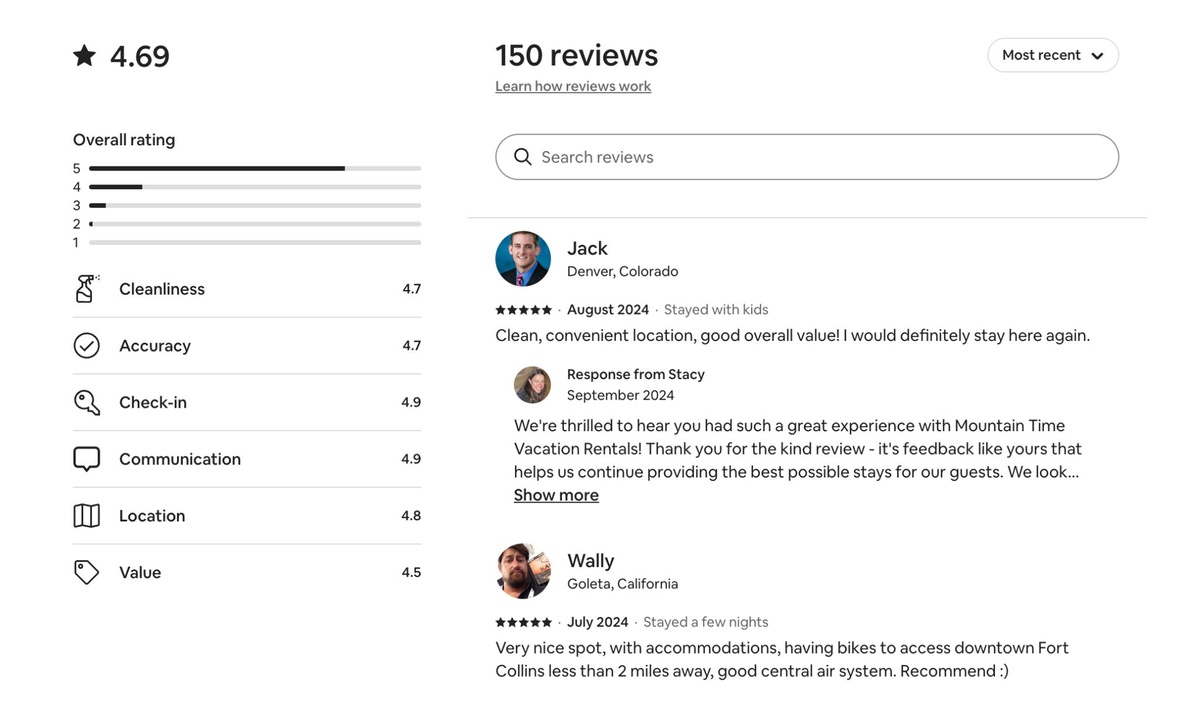Click the Accuracy checkmark circle icon
Screen dimensions: 1200x720
click(x=87, y=346)
